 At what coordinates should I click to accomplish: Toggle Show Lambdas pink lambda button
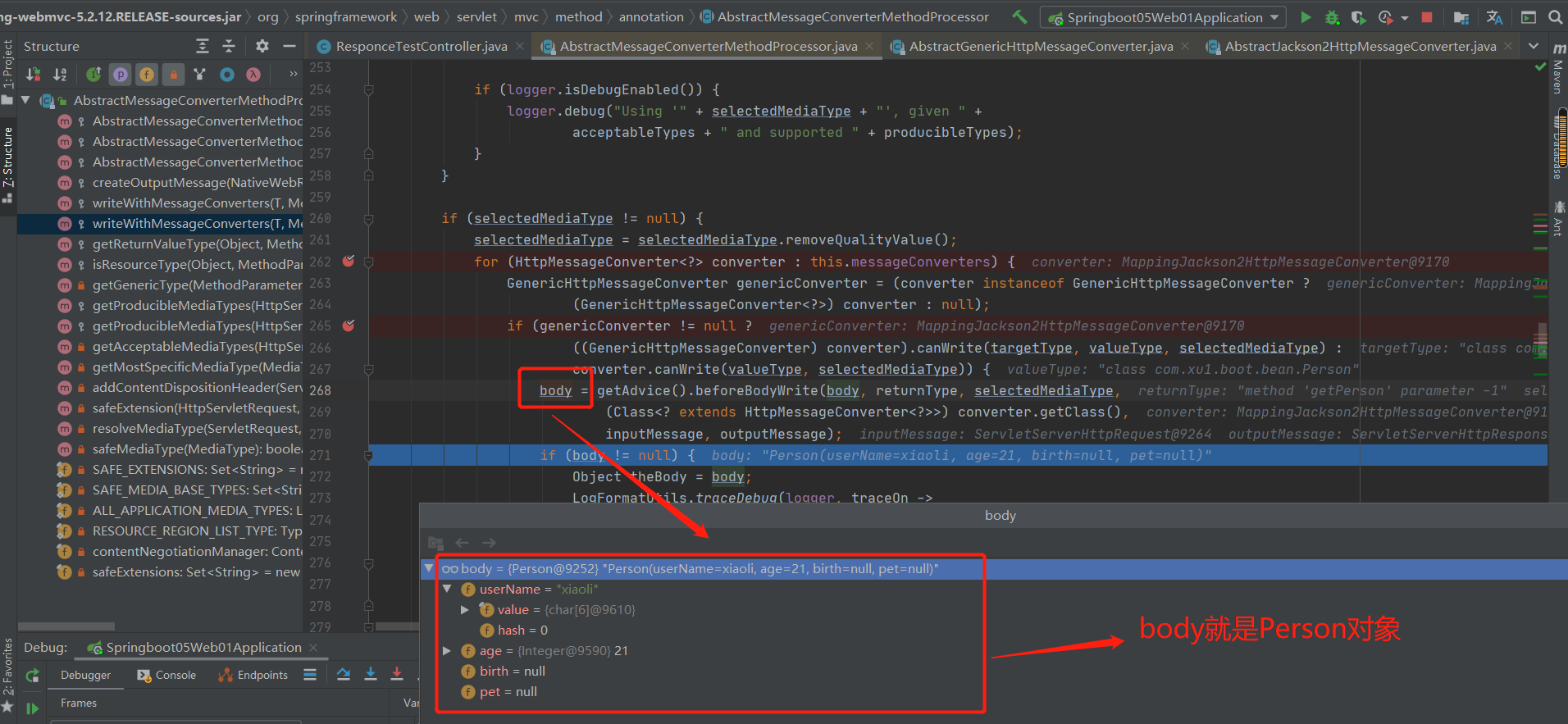click(253, 75)
